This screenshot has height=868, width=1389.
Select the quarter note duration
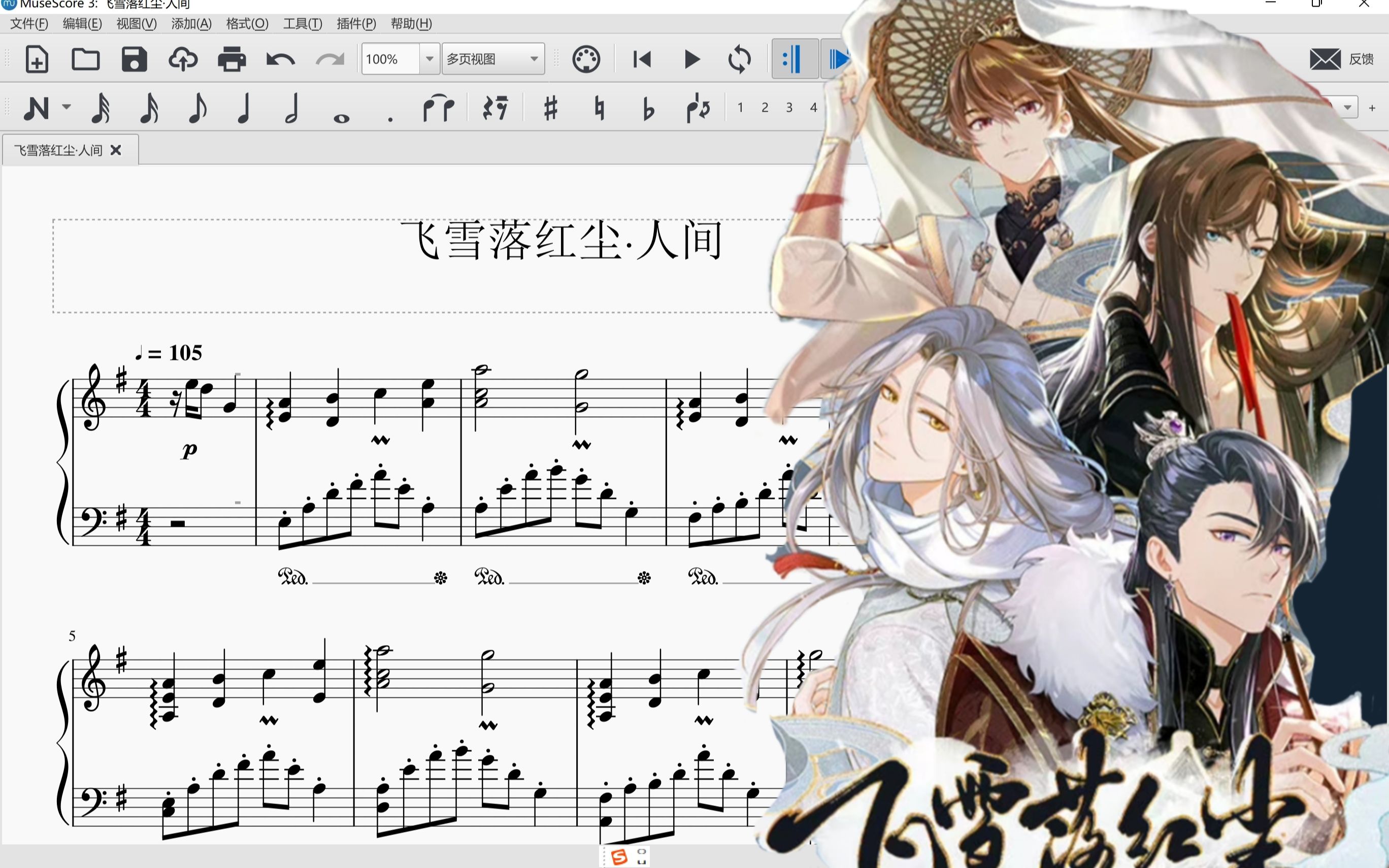click(244, 108)
